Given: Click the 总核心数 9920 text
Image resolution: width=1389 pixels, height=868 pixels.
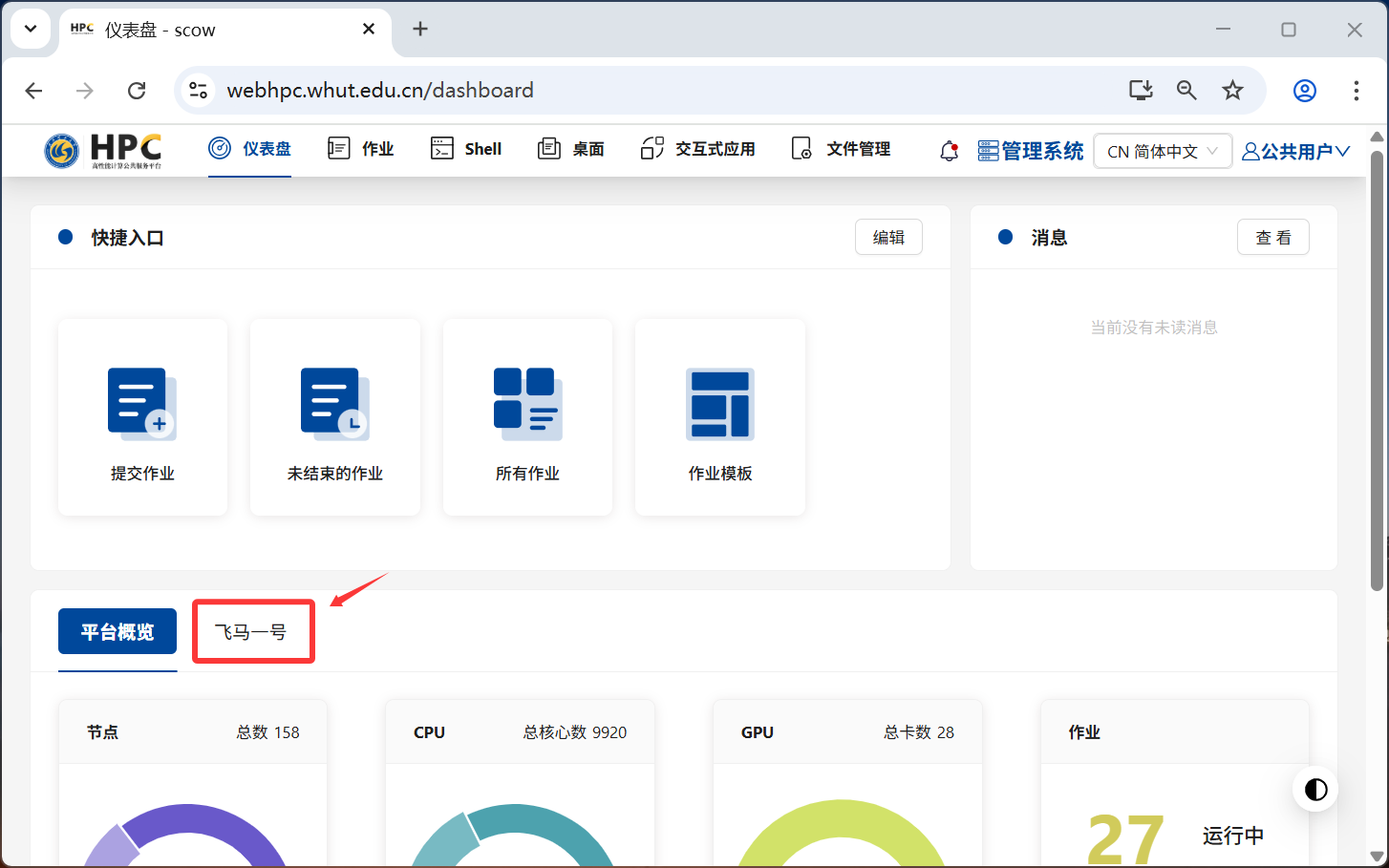Looking at the screenshot, I should pos(575,732).
